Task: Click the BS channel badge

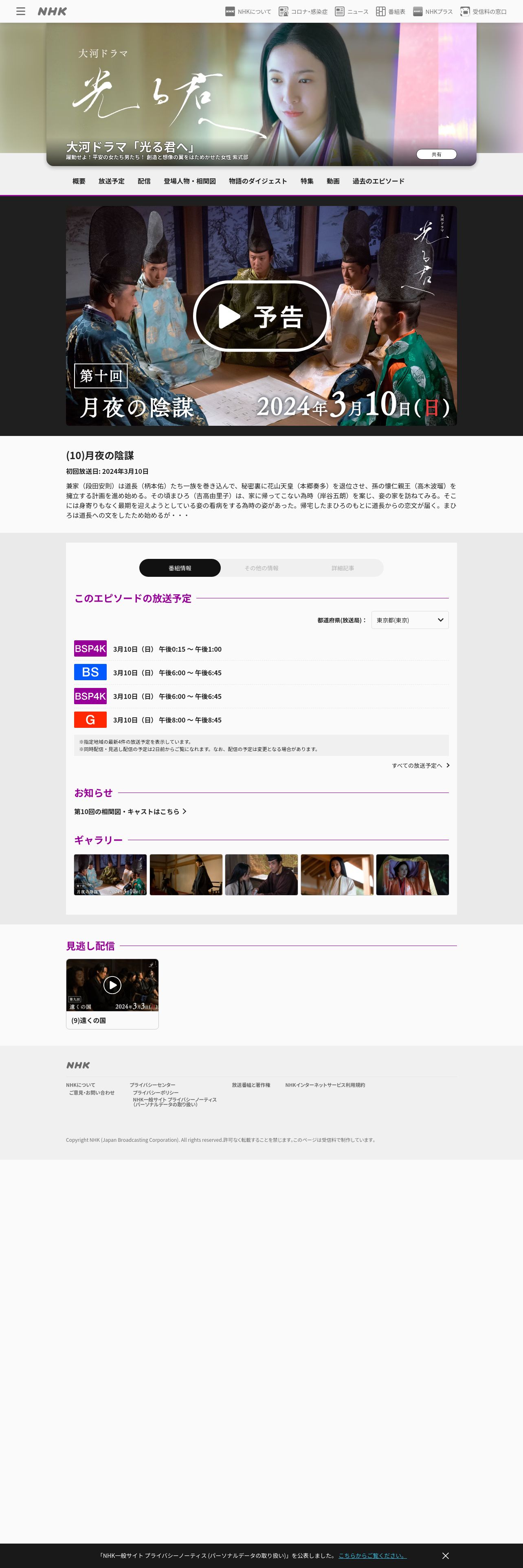Action: click(90, 672)
